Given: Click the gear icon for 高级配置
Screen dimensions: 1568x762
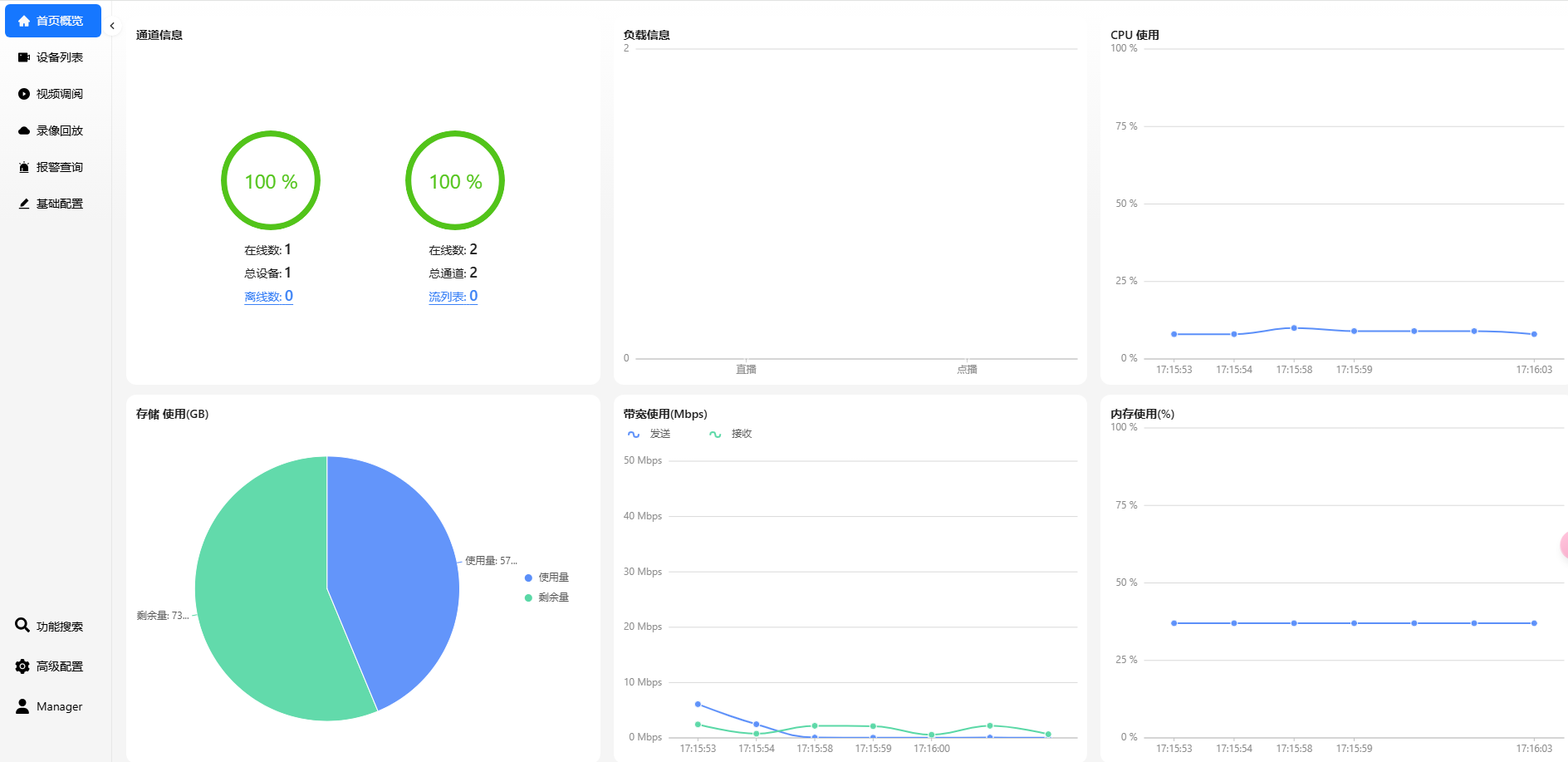Looking at the screenshot, I should pyautogui.click(x=22, y=666).
